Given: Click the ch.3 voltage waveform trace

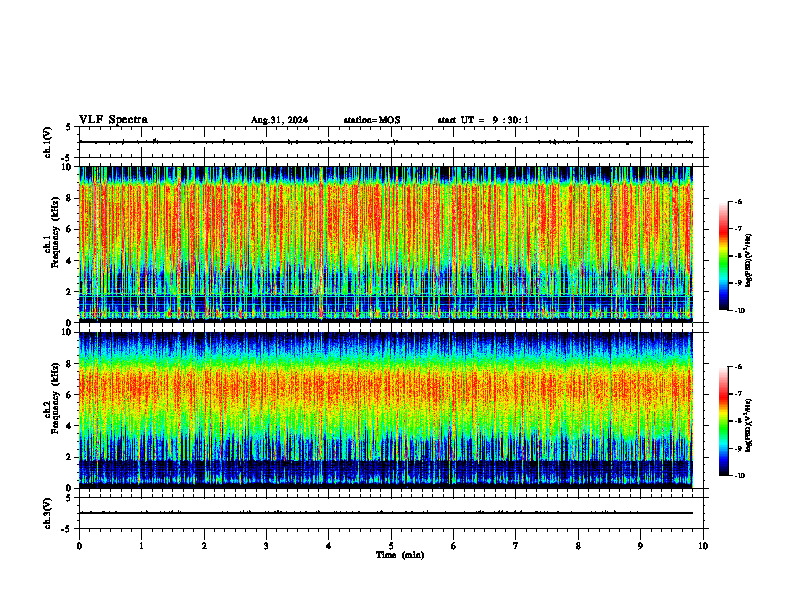Looking at the screenshot, I should (x=385, y=513).
